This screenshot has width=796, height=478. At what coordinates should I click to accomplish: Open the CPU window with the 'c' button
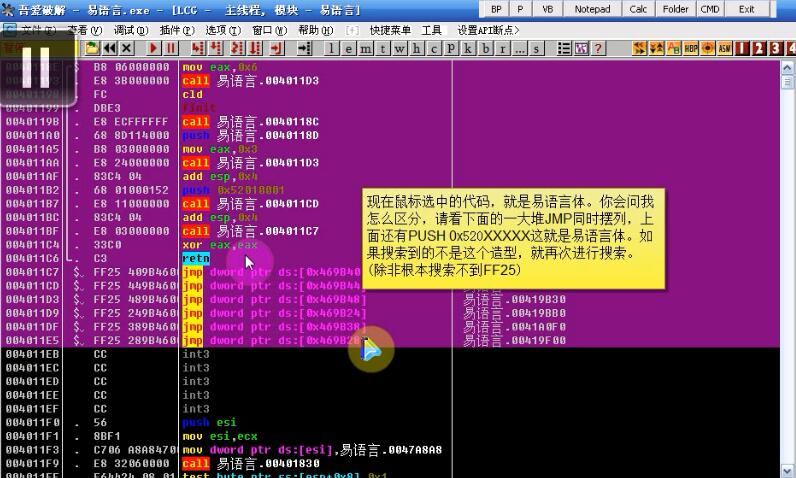(x=434, y=48)
